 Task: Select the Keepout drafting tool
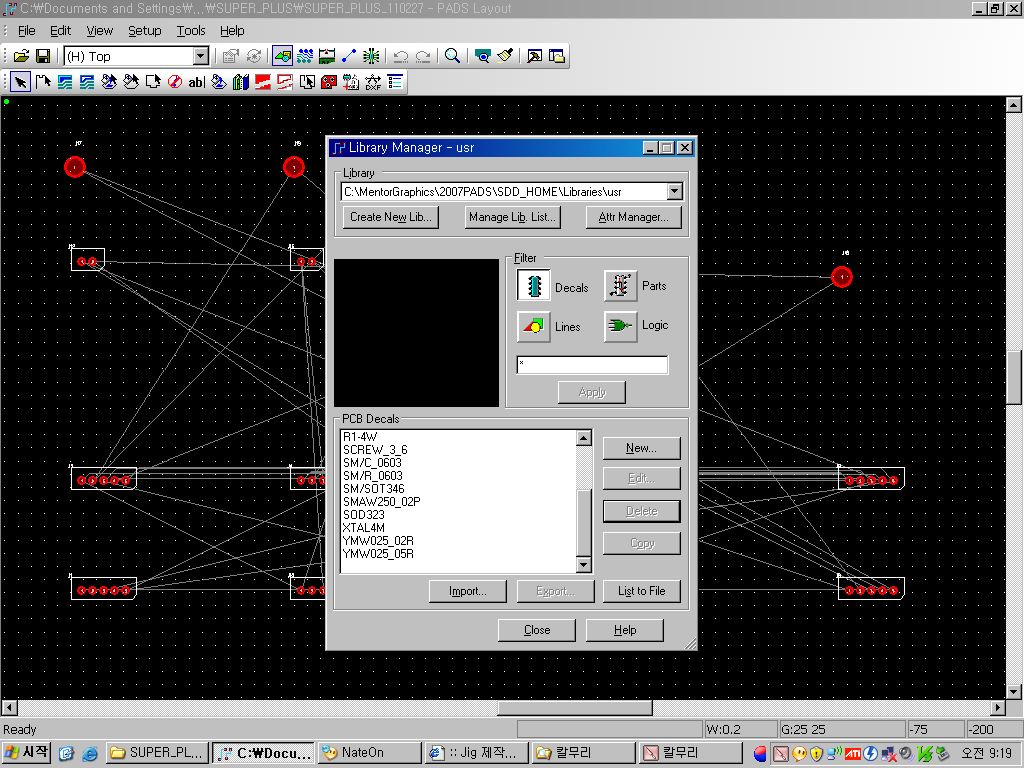click(x=174, y=82)
